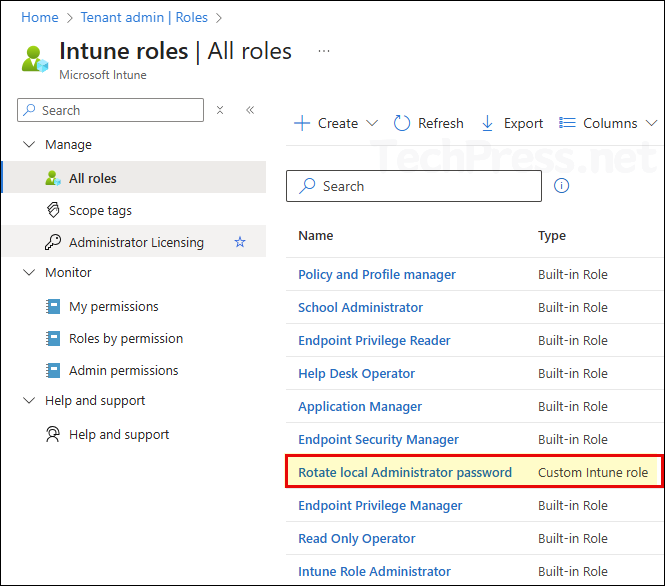The height and width of the screenshot is (586, 665).
Task: Click the Scope tags tag icon
Action: coord(53,210)
